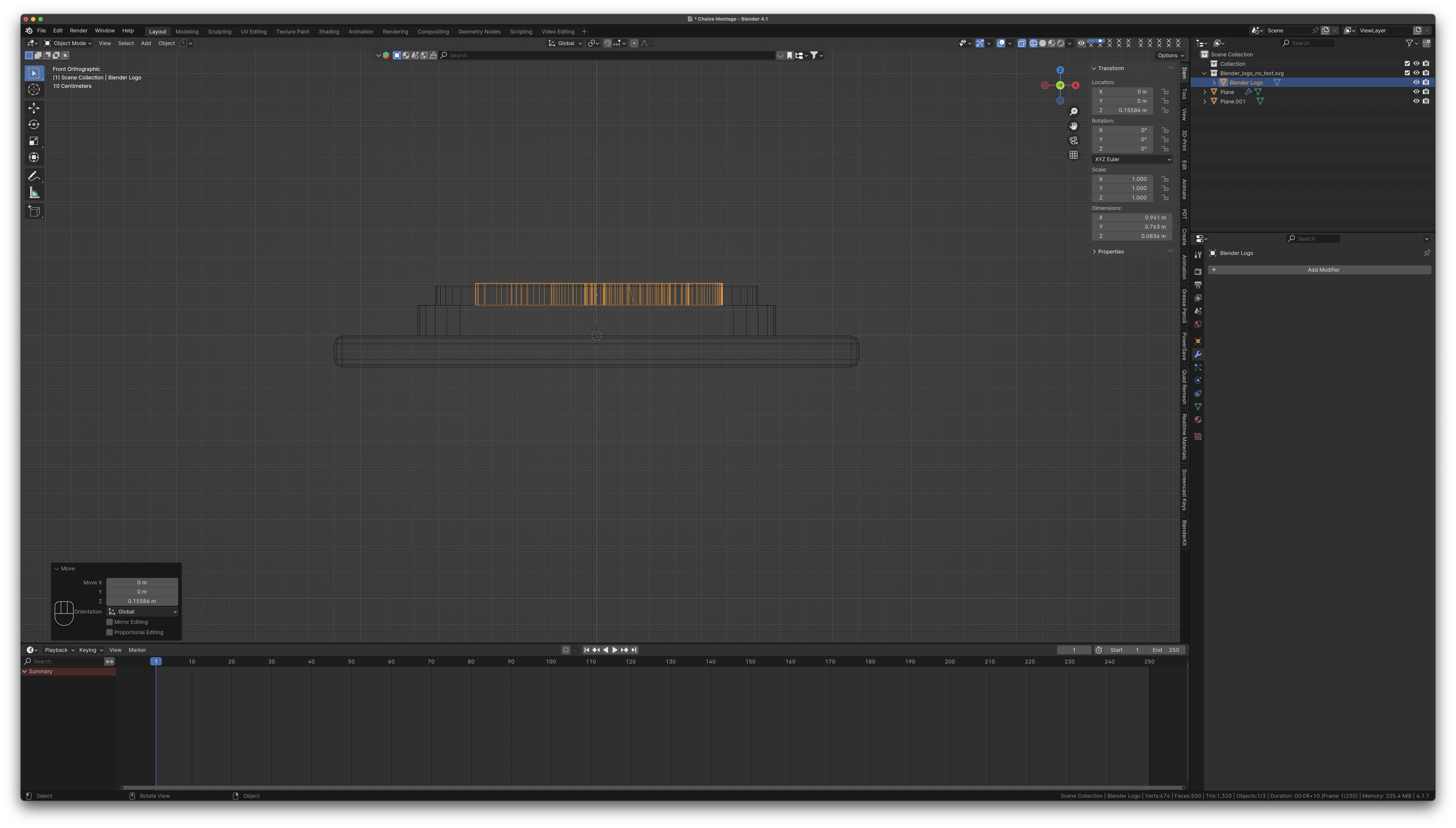Open the Object Constraints properties icon
Screen dimensions: 1456x828
pos(1198,394)
